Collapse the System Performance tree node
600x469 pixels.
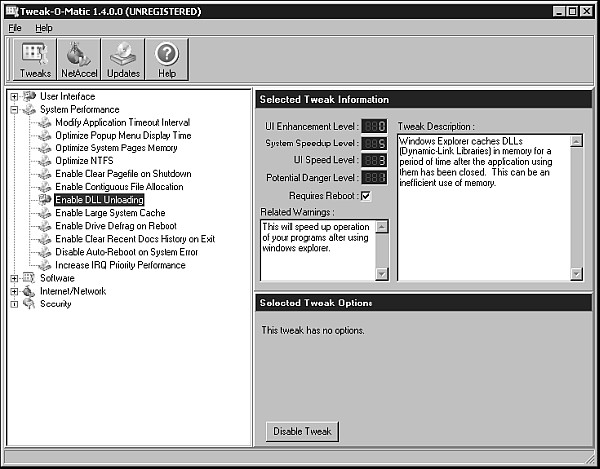(x=14, y=109)
